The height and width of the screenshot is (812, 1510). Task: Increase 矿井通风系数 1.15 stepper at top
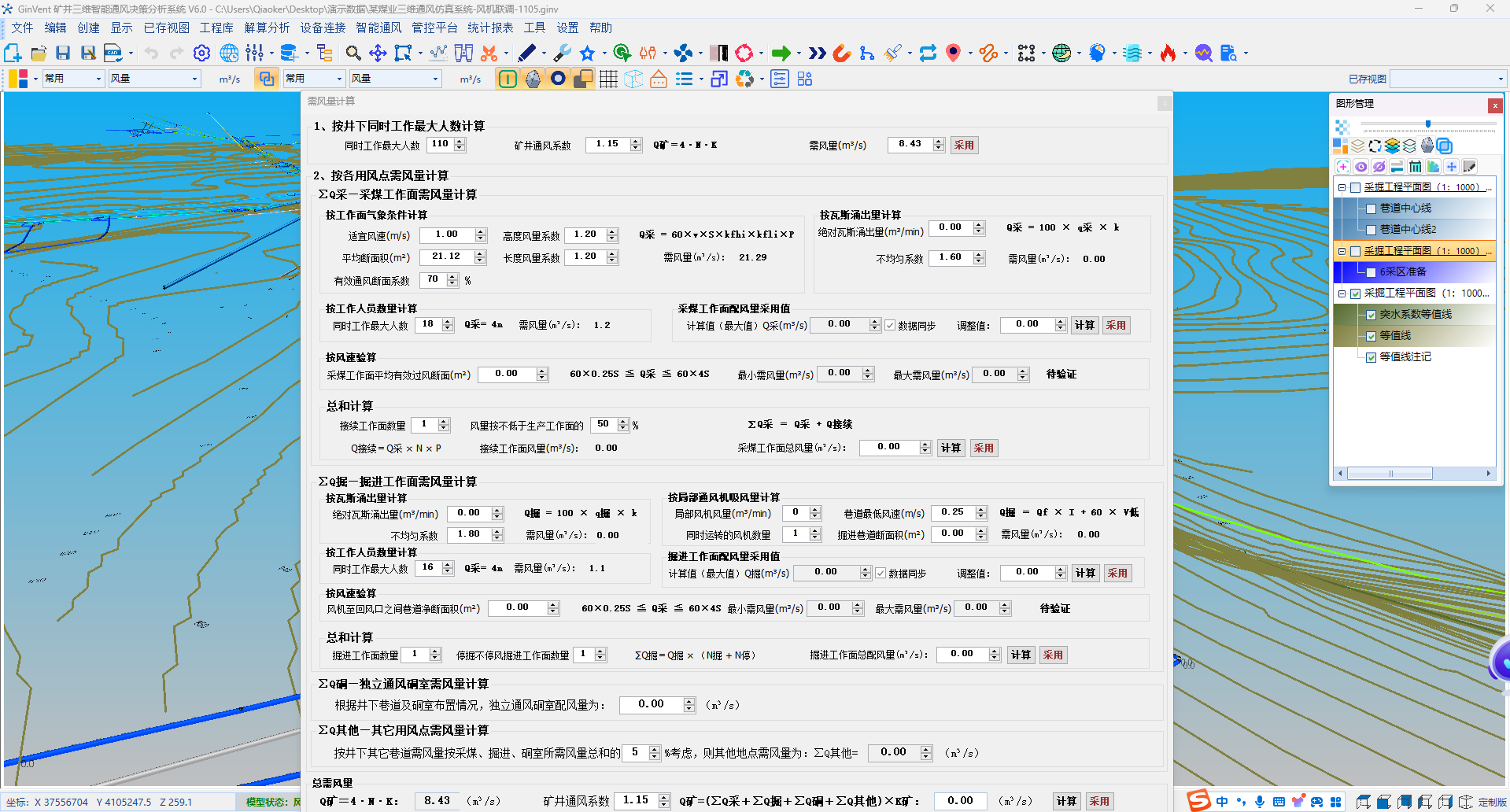point(636,141)
